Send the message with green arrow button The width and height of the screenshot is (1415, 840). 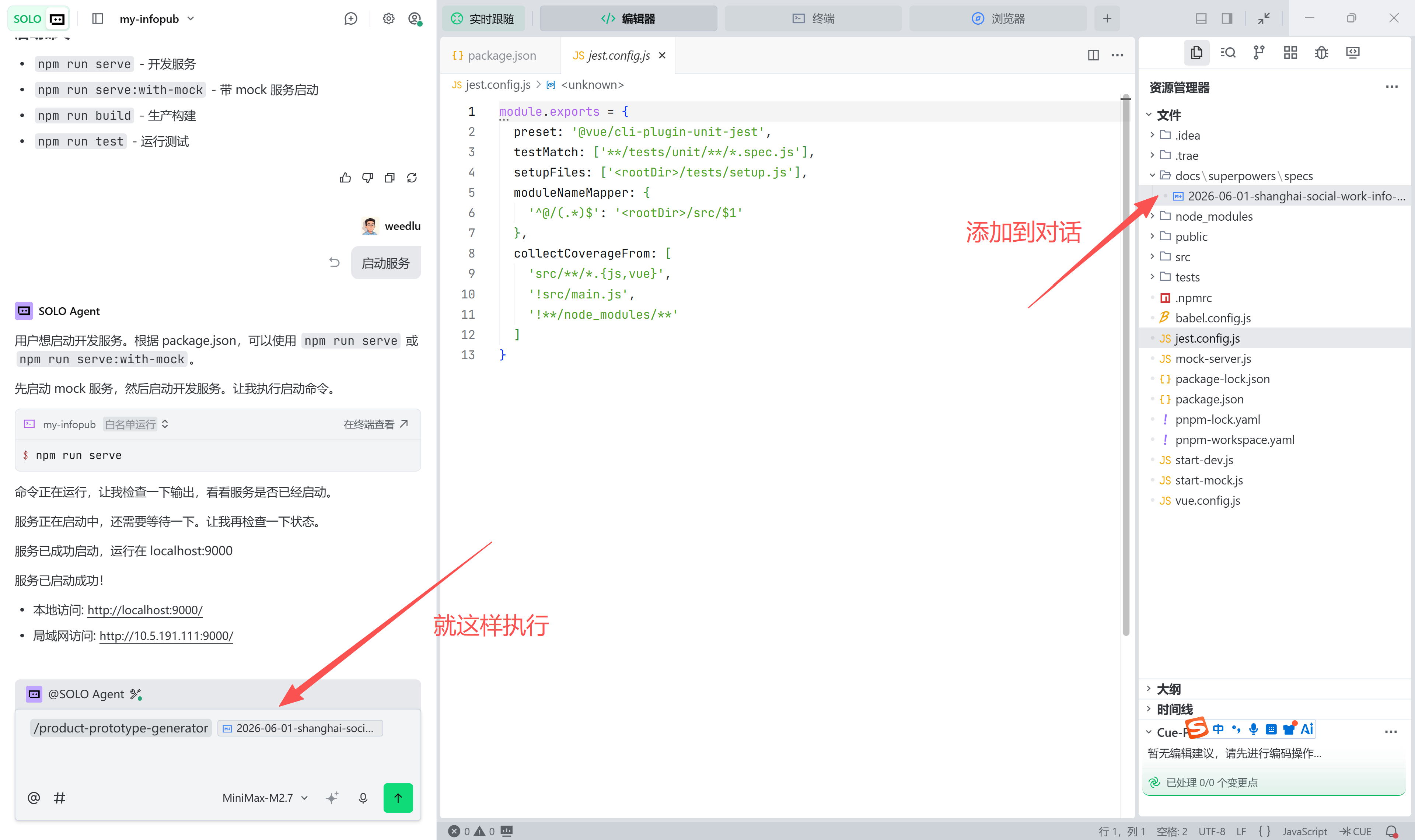coord(398,798)
